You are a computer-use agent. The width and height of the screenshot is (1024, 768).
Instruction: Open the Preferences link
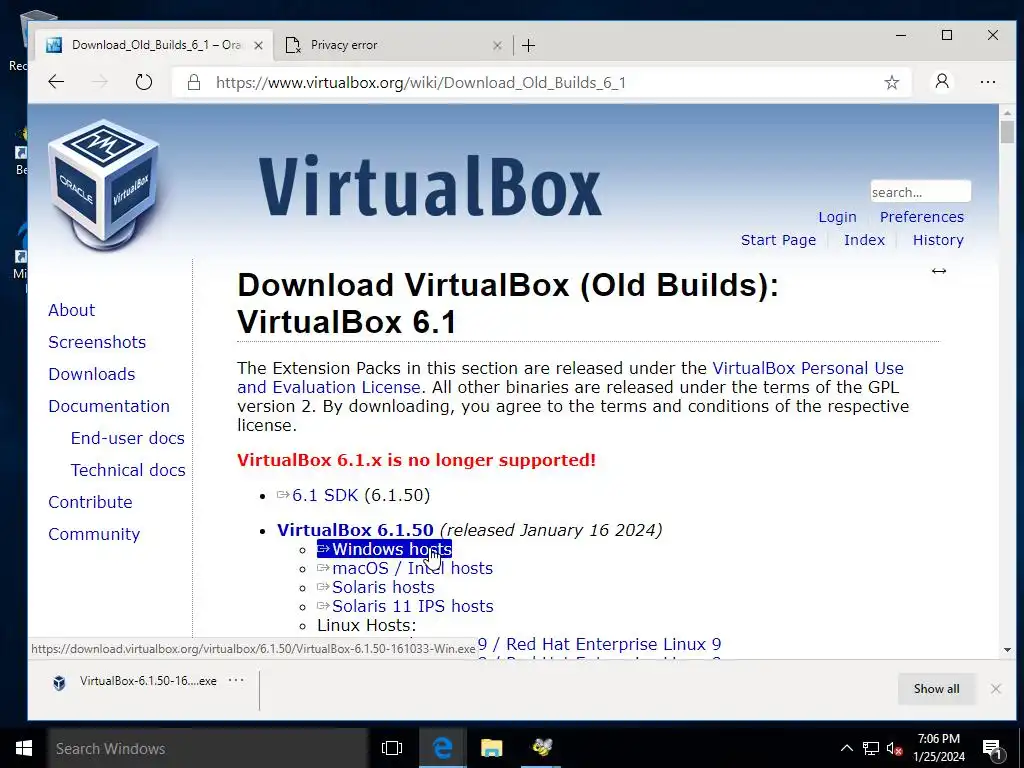921,217
